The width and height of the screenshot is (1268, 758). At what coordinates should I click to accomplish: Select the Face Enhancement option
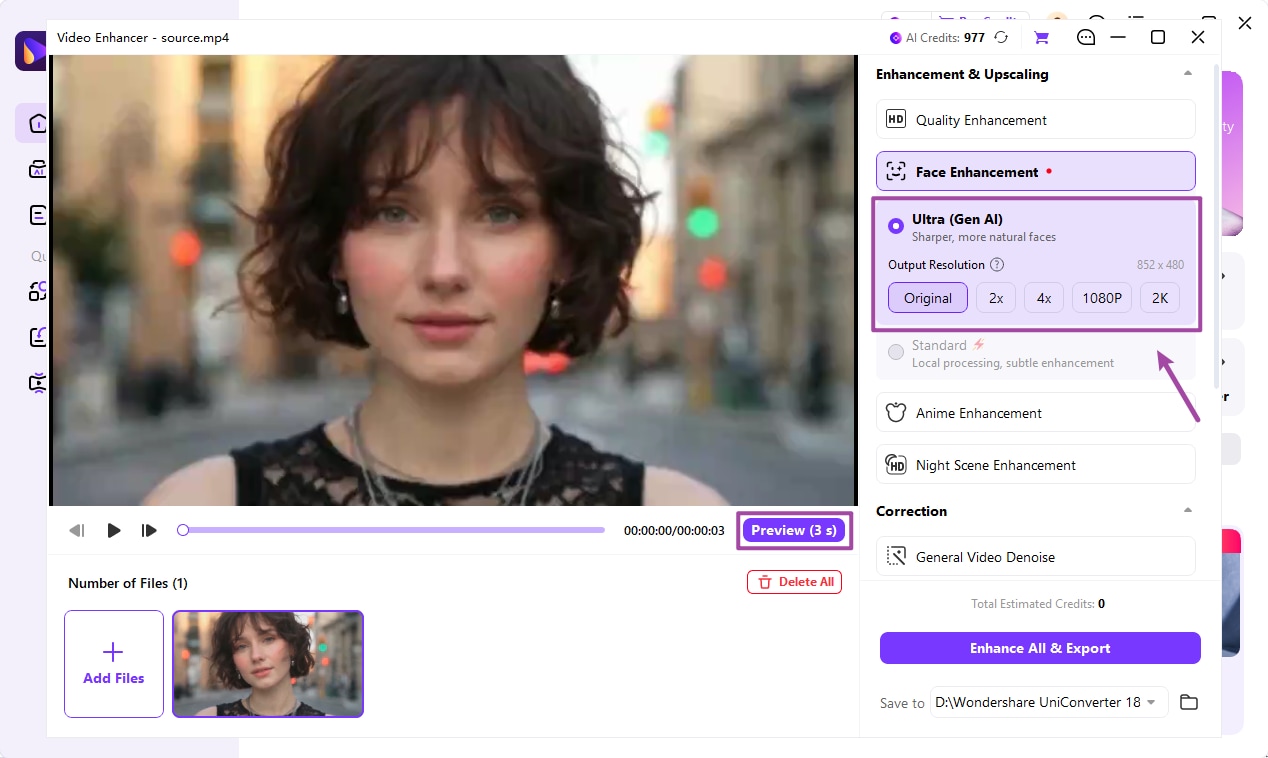[1036, 171]
